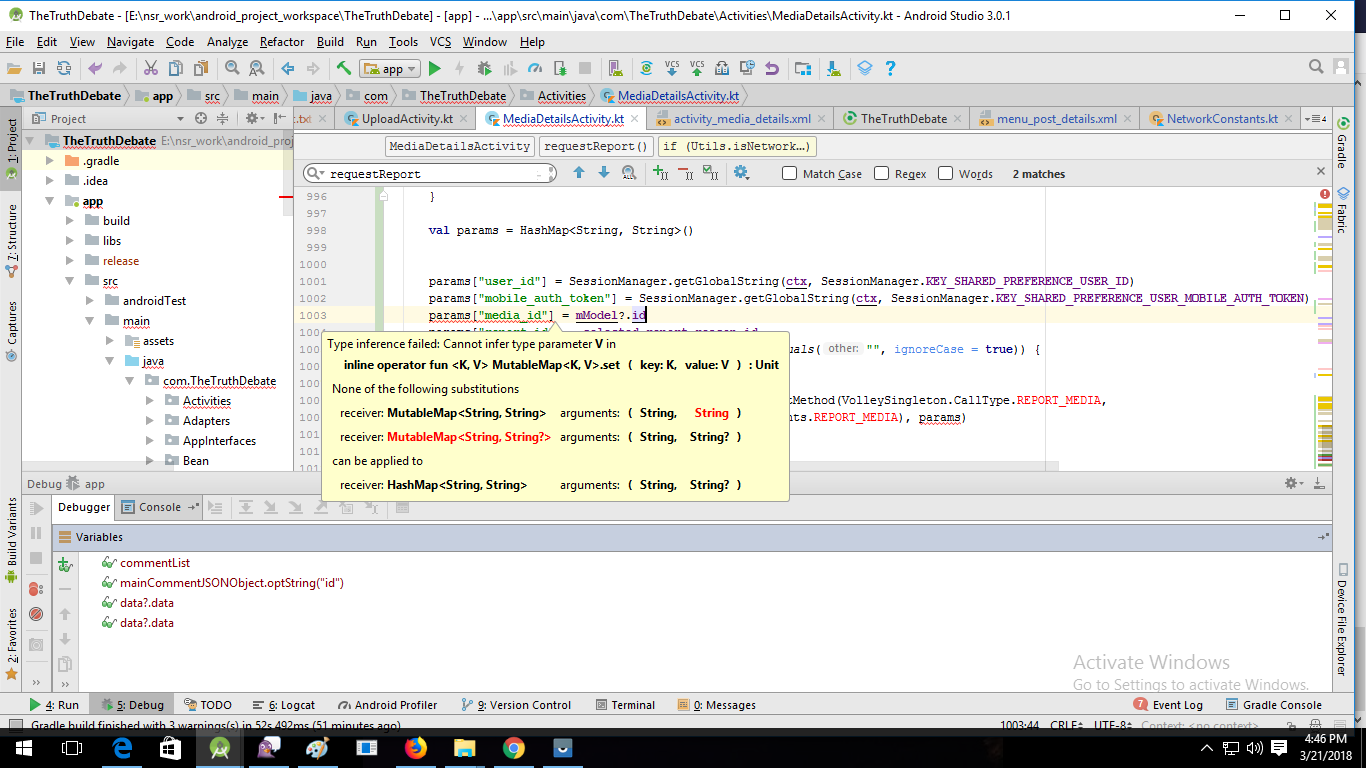
Task: Open the Terminal tool window
Action: 625,705
